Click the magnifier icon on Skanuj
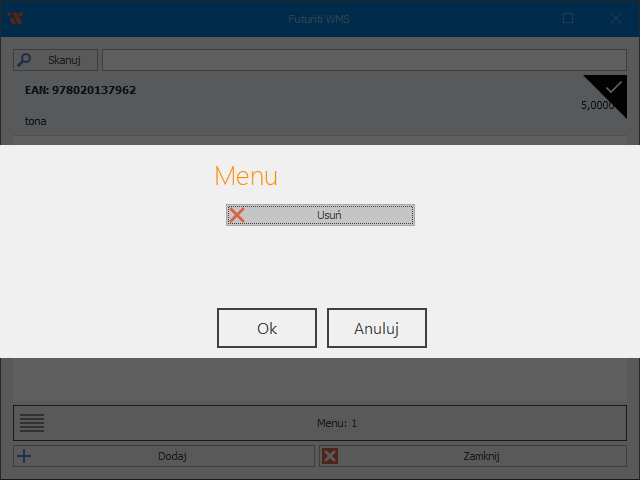Viewport: 640px width, 480px height. (25, 60)
